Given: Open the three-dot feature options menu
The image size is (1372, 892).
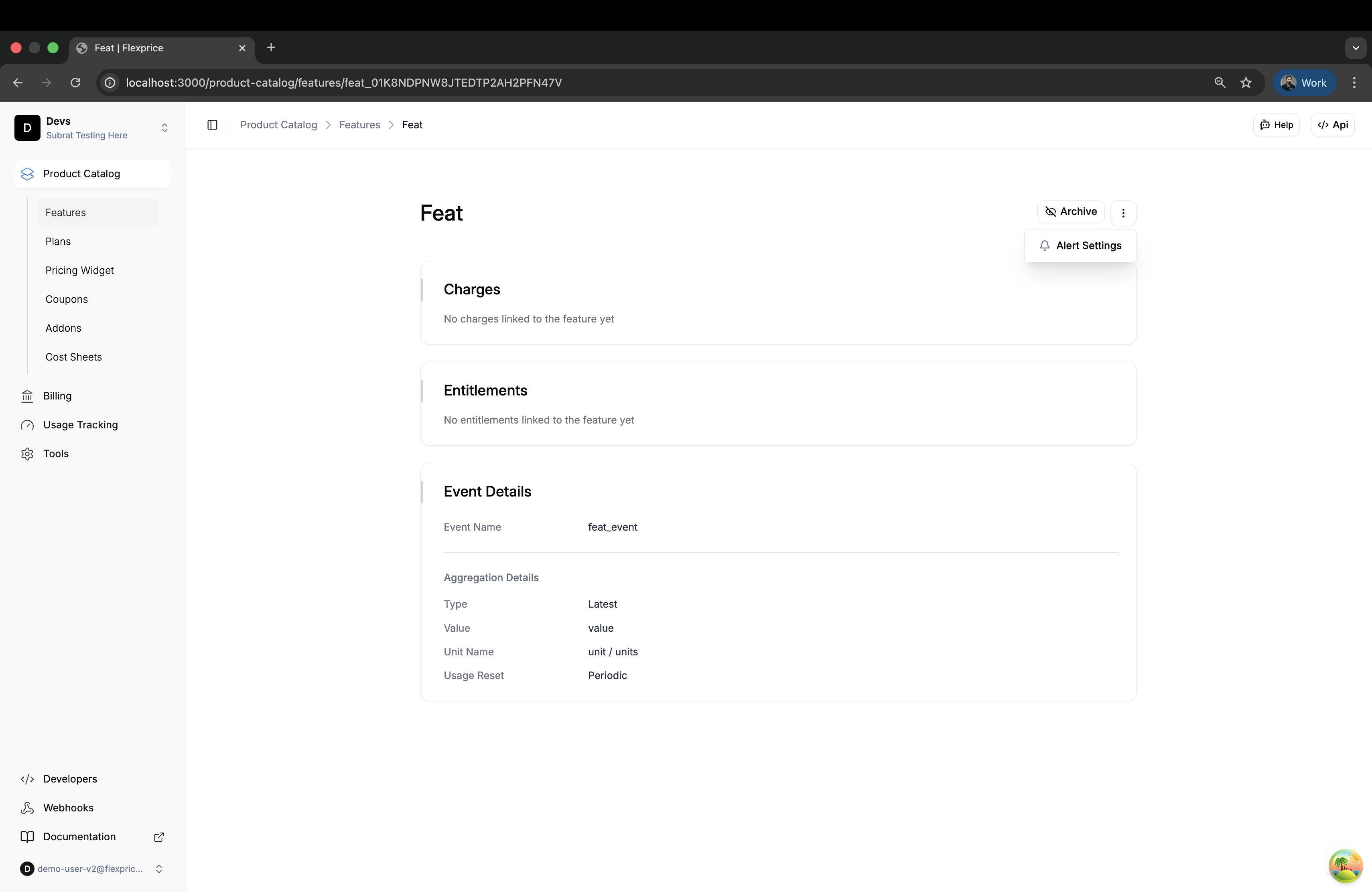Looking at the screenshot, I should (x=1123, y=213).
